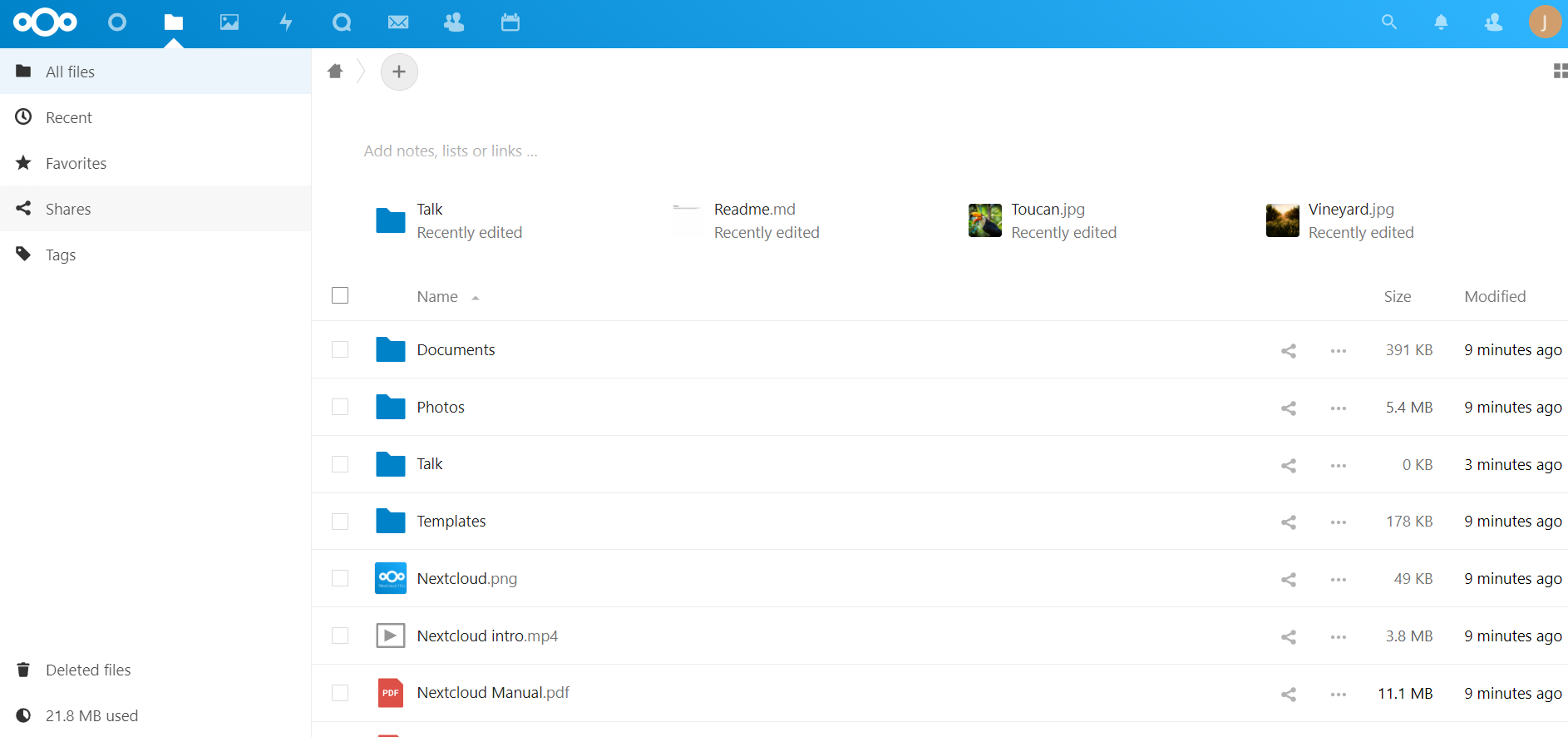Switch to grid view
Viewport: 1568px width, 737px height.
(x=1561, y=72)
